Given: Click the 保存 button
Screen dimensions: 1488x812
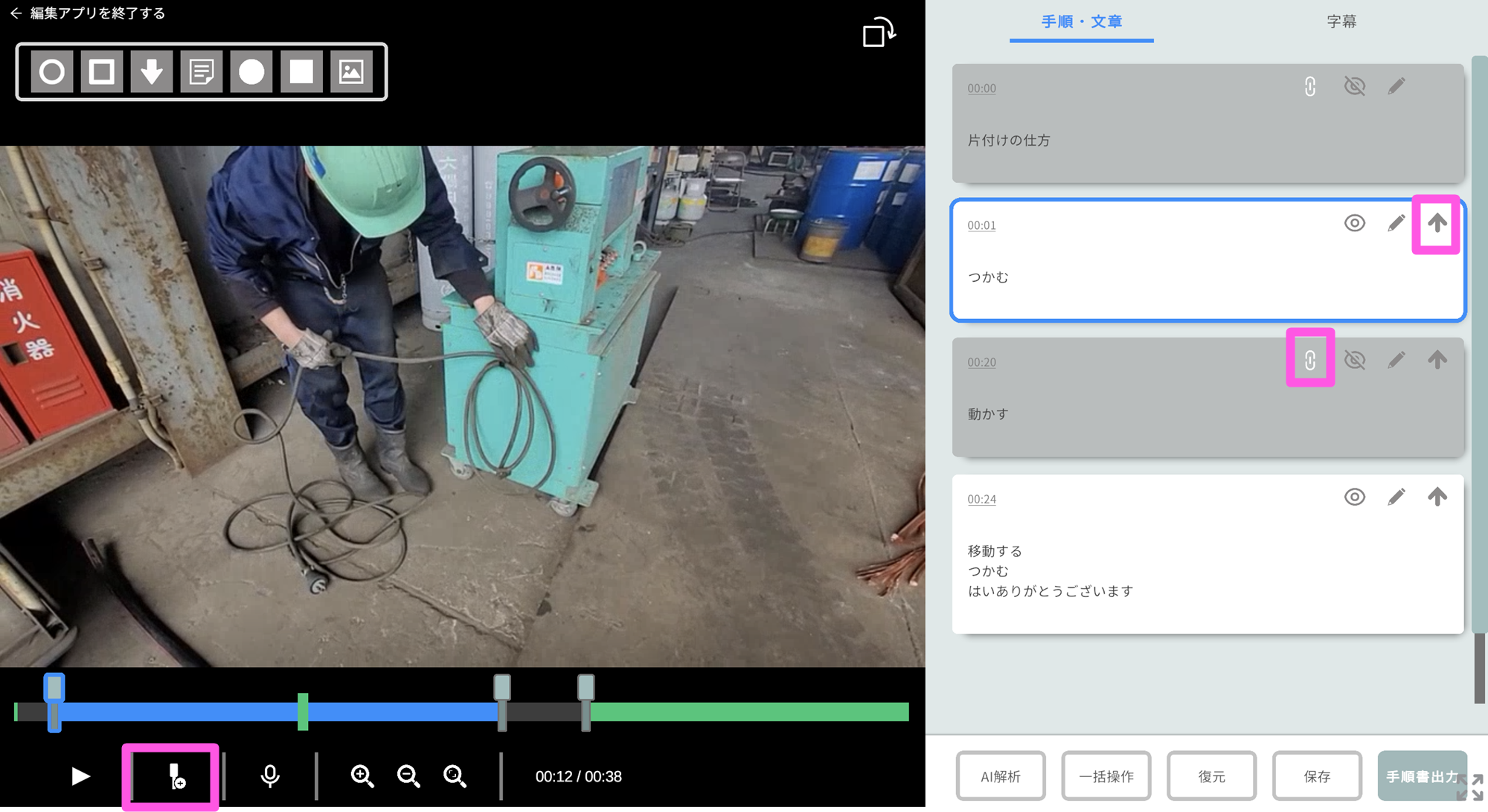Looking at the screenshot, I should click(x=1317, y=776).
